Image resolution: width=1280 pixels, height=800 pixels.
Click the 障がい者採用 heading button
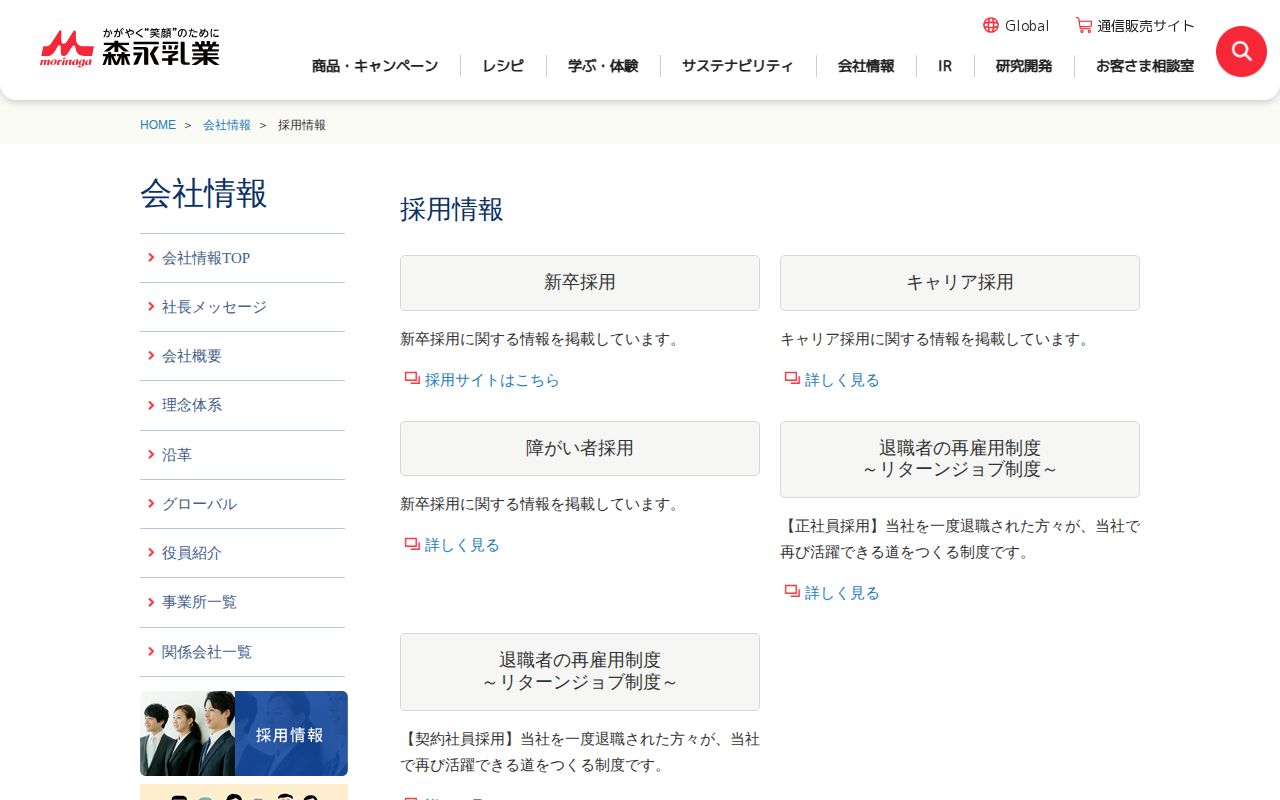pos(580,448)
